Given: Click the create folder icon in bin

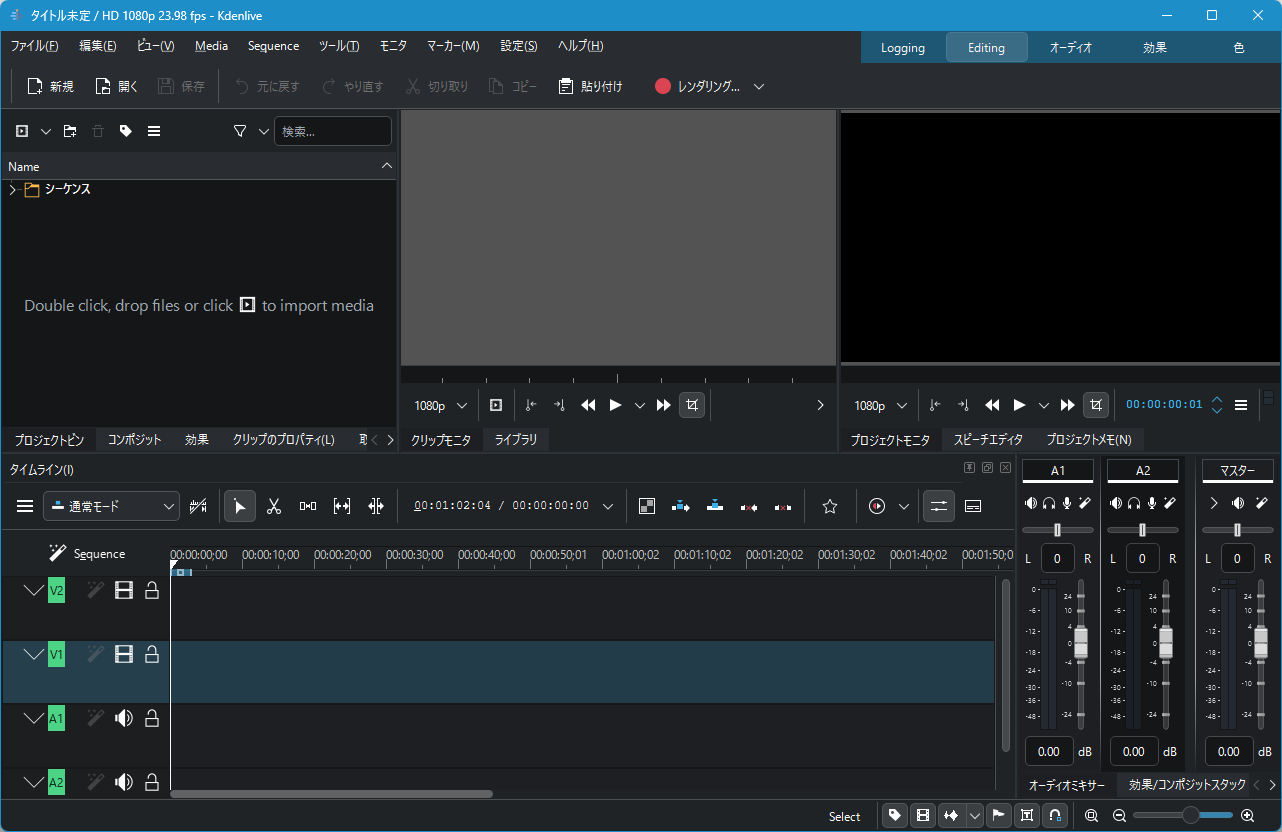Looking at the screenshot, I should pyautogui.click(x=70, y=131).
